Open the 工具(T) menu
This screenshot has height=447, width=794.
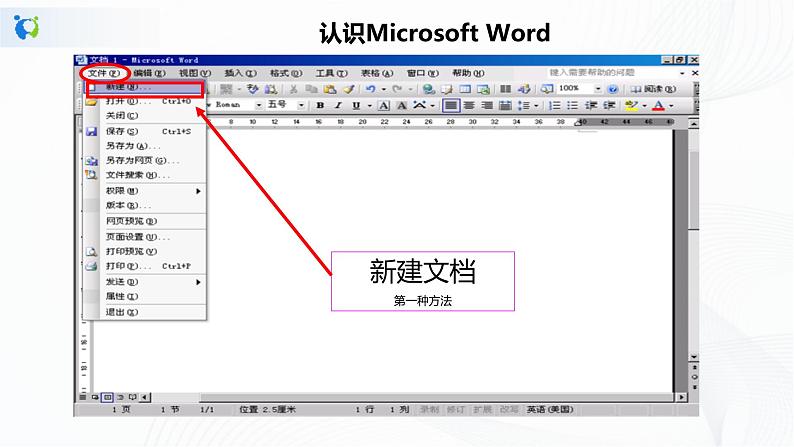[332, 73]
